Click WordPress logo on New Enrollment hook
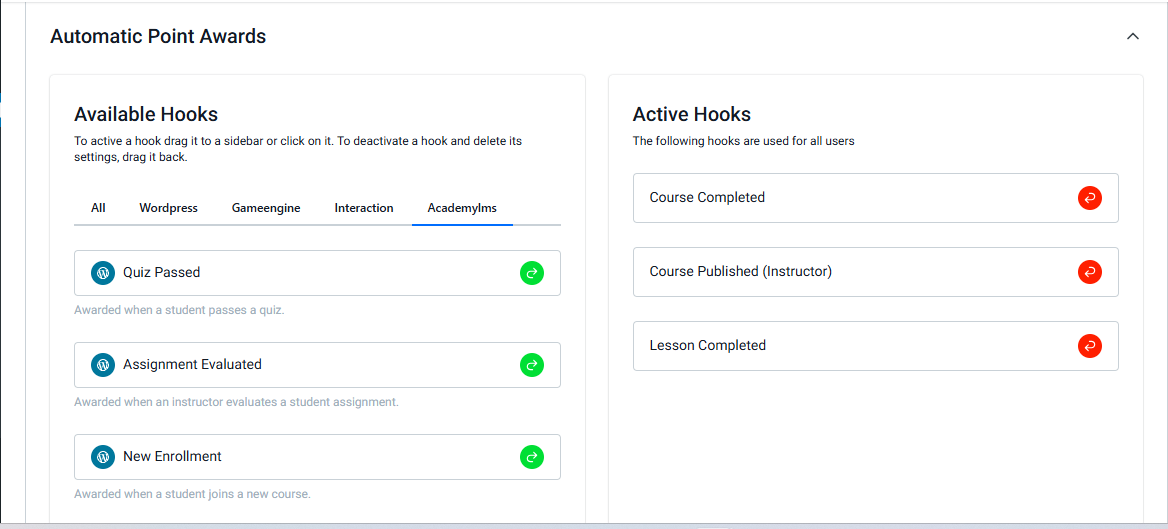1168x529 pixels. [103, 457]
